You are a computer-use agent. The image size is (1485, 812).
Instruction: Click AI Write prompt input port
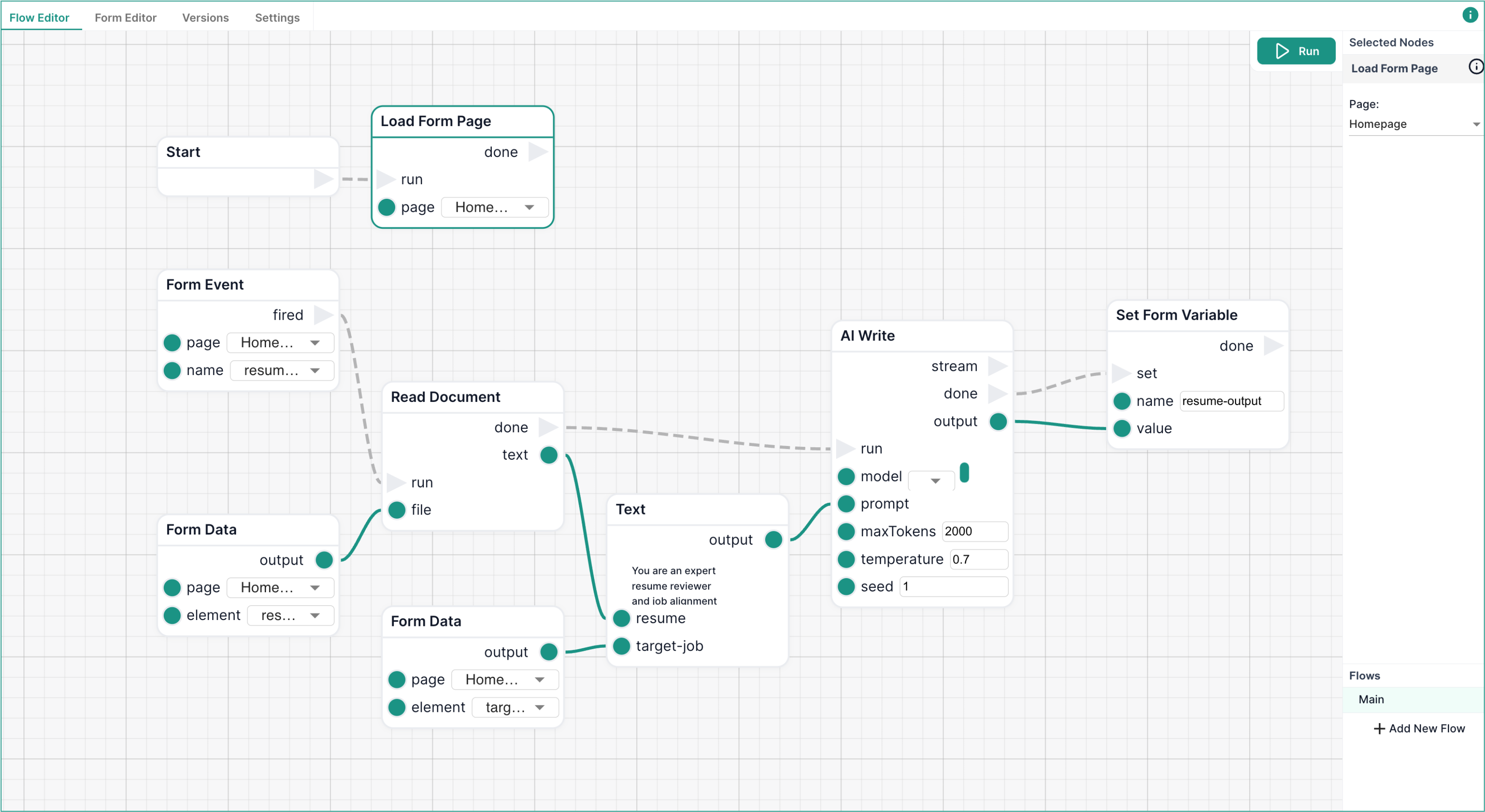846,504
